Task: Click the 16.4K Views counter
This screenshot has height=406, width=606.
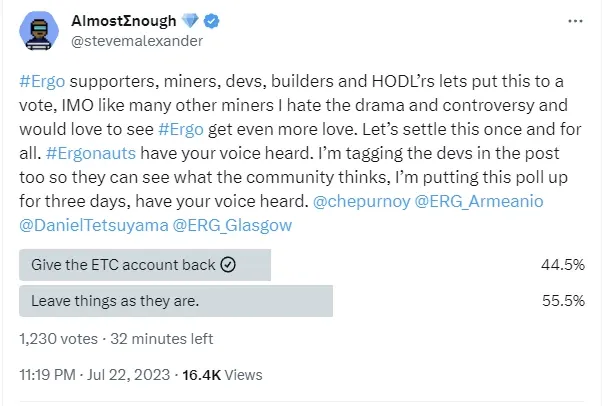Action: (x=222, y=375)
